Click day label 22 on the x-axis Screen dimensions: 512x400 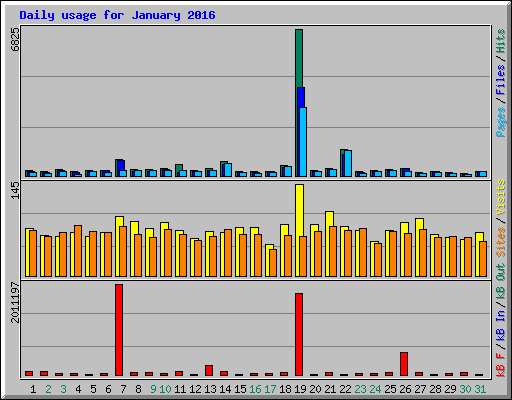point(345,389)
